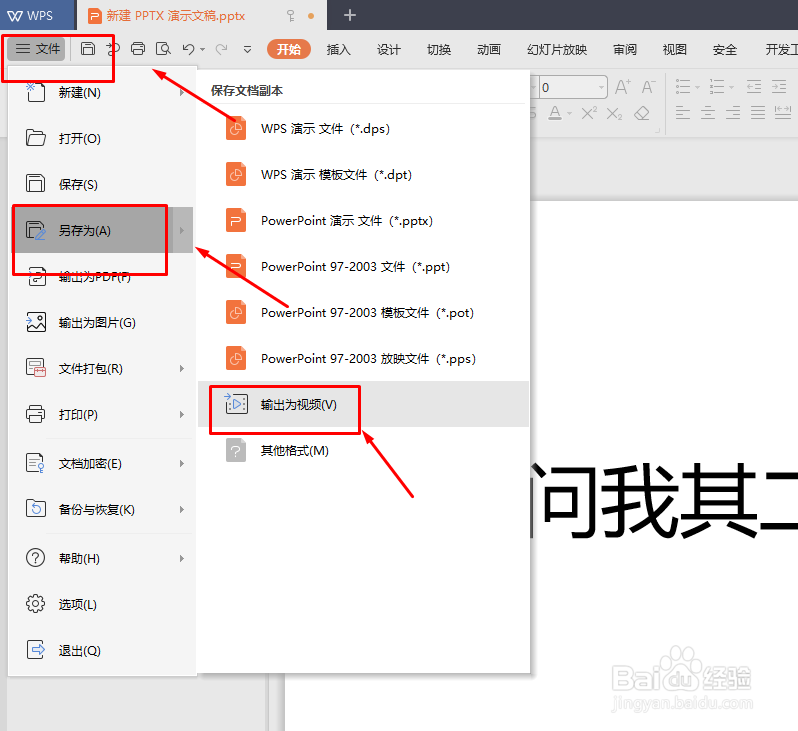This screenshot has width=798, height=731.
Task: Switch to the 设计 ribbon tab
Action: (388, 49)
